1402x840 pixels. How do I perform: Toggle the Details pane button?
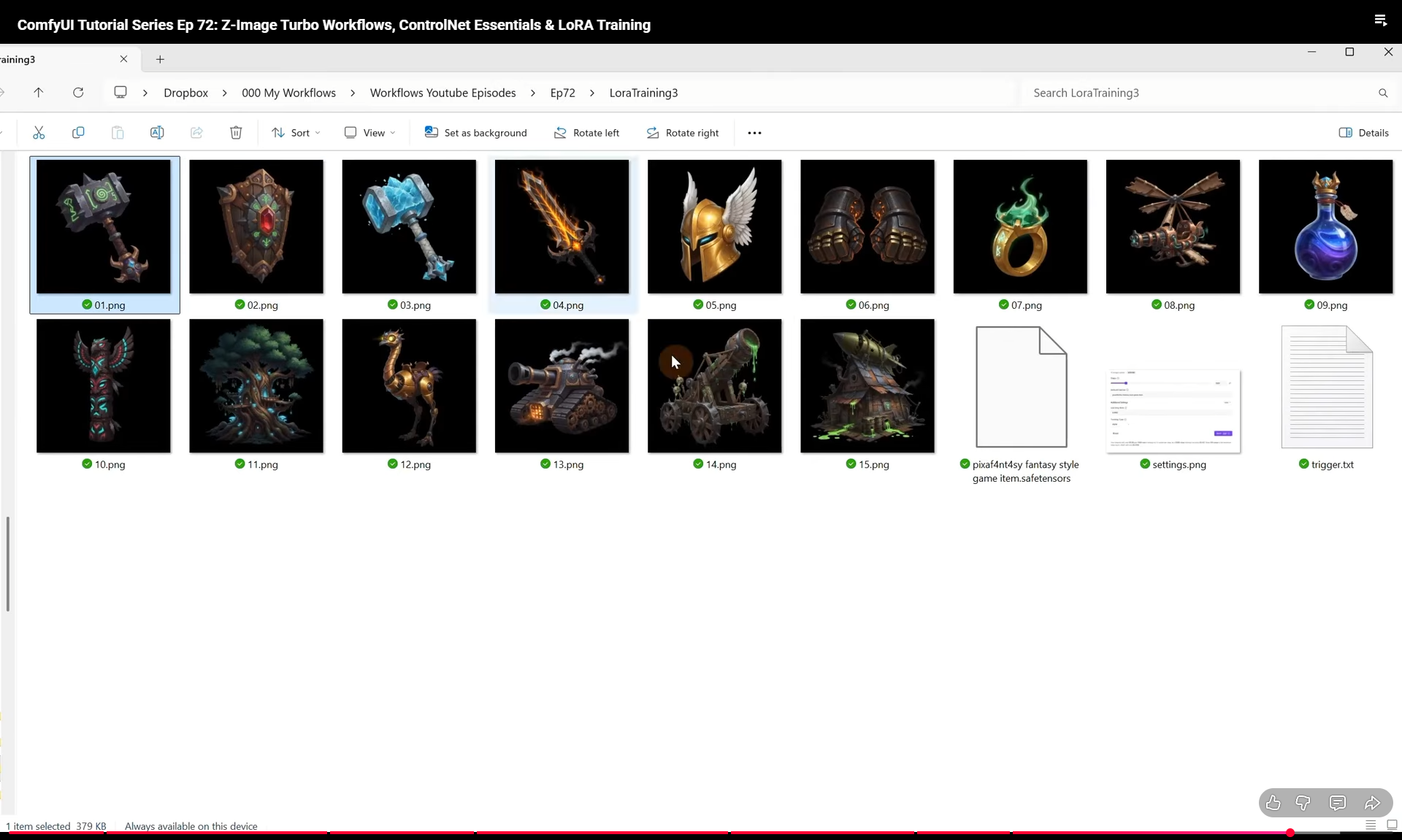[1363, 132]
